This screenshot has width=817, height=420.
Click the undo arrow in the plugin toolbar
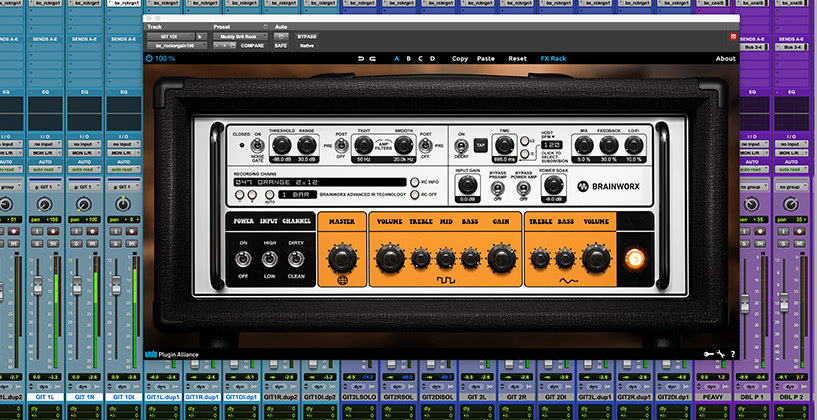point(361,58)
